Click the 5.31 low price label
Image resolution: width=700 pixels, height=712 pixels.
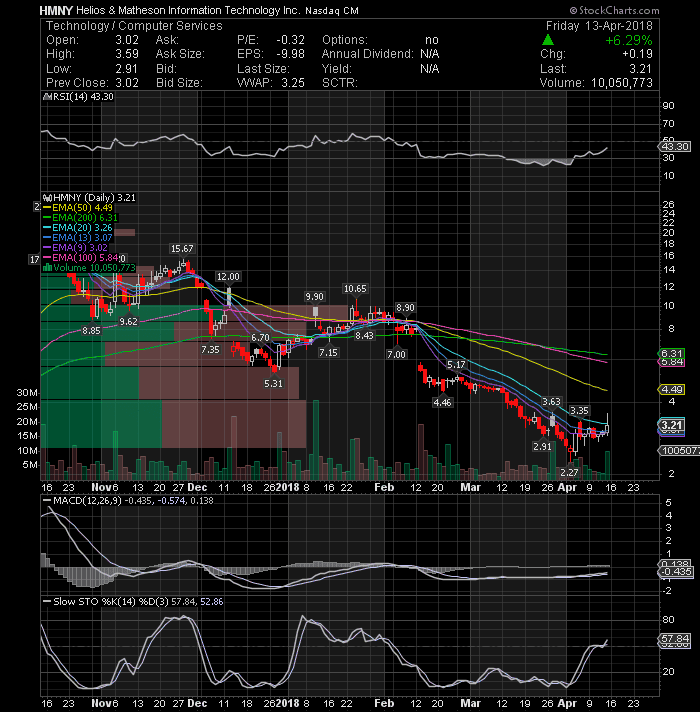tap(273, 384)
